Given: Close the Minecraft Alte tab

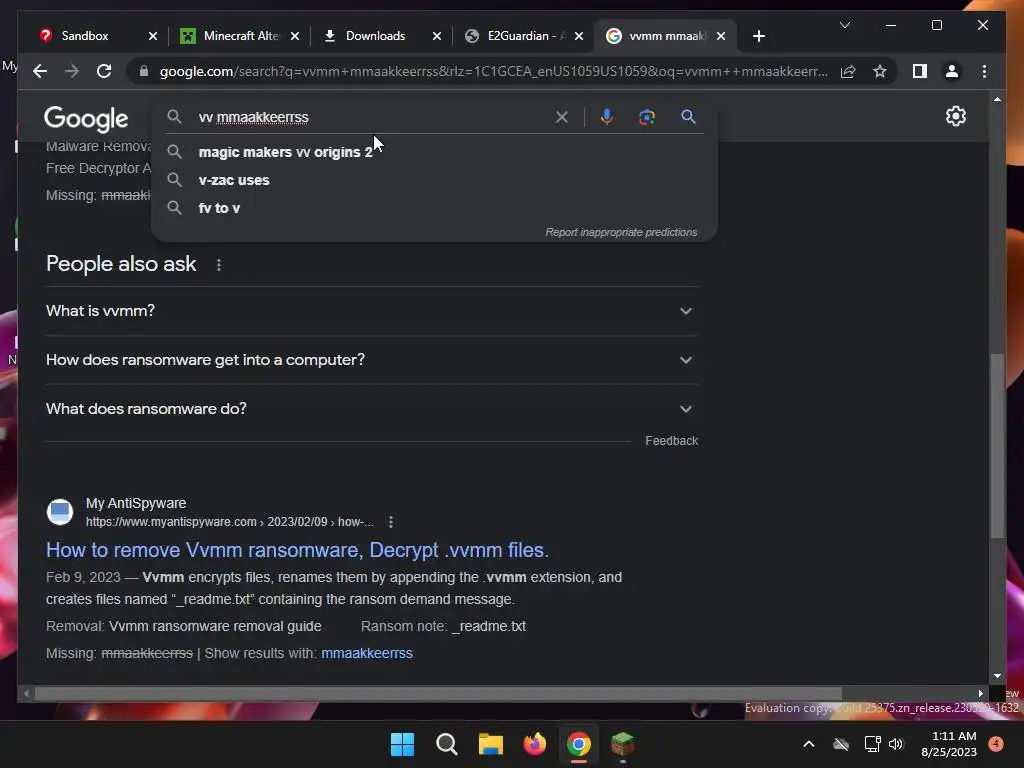Looking at the screenshot, I should pyautogui.click(x=295, y=36).
